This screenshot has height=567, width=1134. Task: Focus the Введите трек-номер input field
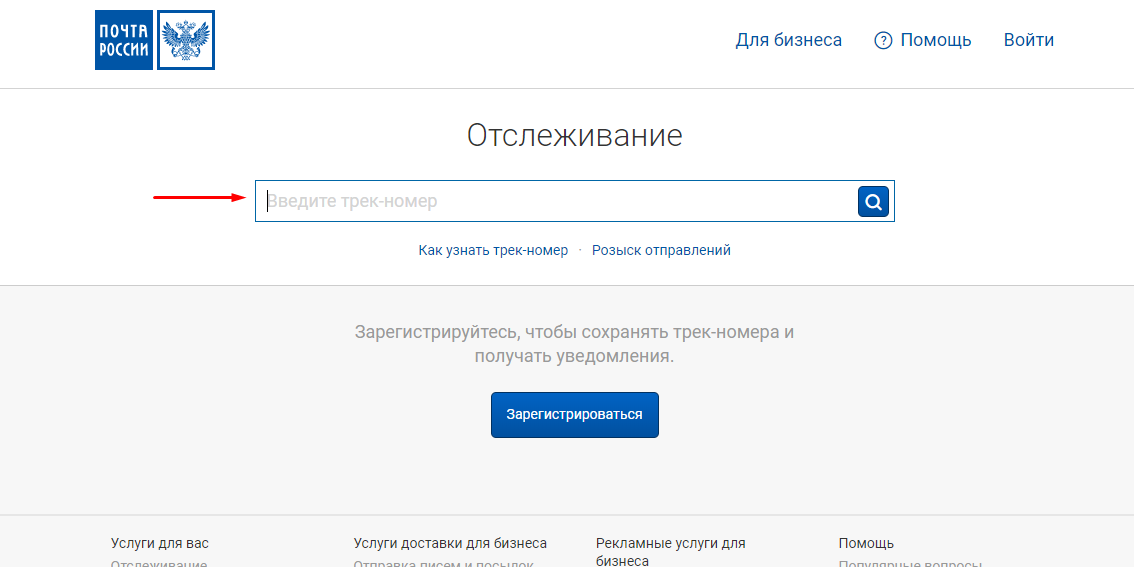pyautogui.click(x=555, y=201)
